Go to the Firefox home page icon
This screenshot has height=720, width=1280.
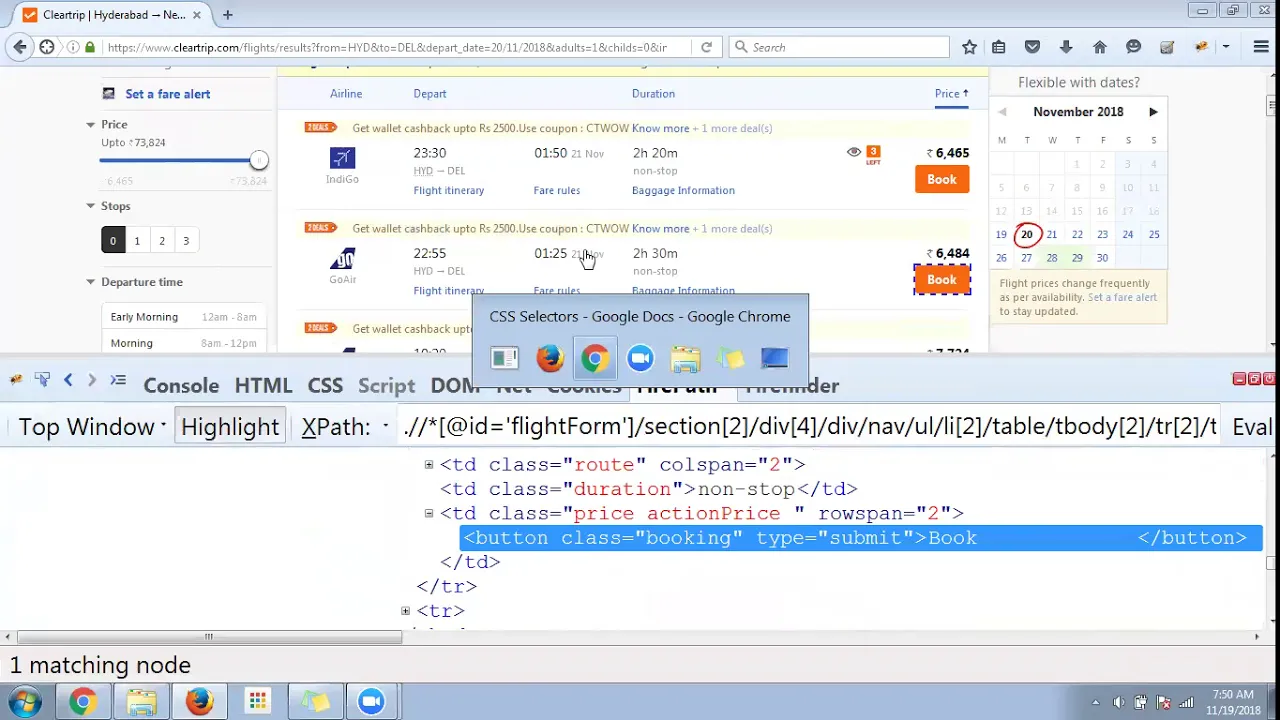[1100, 47]
